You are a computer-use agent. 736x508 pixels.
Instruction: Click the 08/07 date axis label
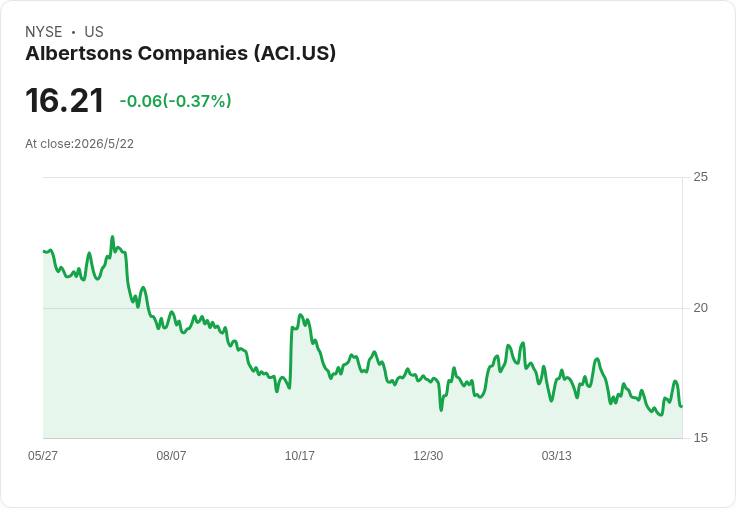click(x=171, y=455)
